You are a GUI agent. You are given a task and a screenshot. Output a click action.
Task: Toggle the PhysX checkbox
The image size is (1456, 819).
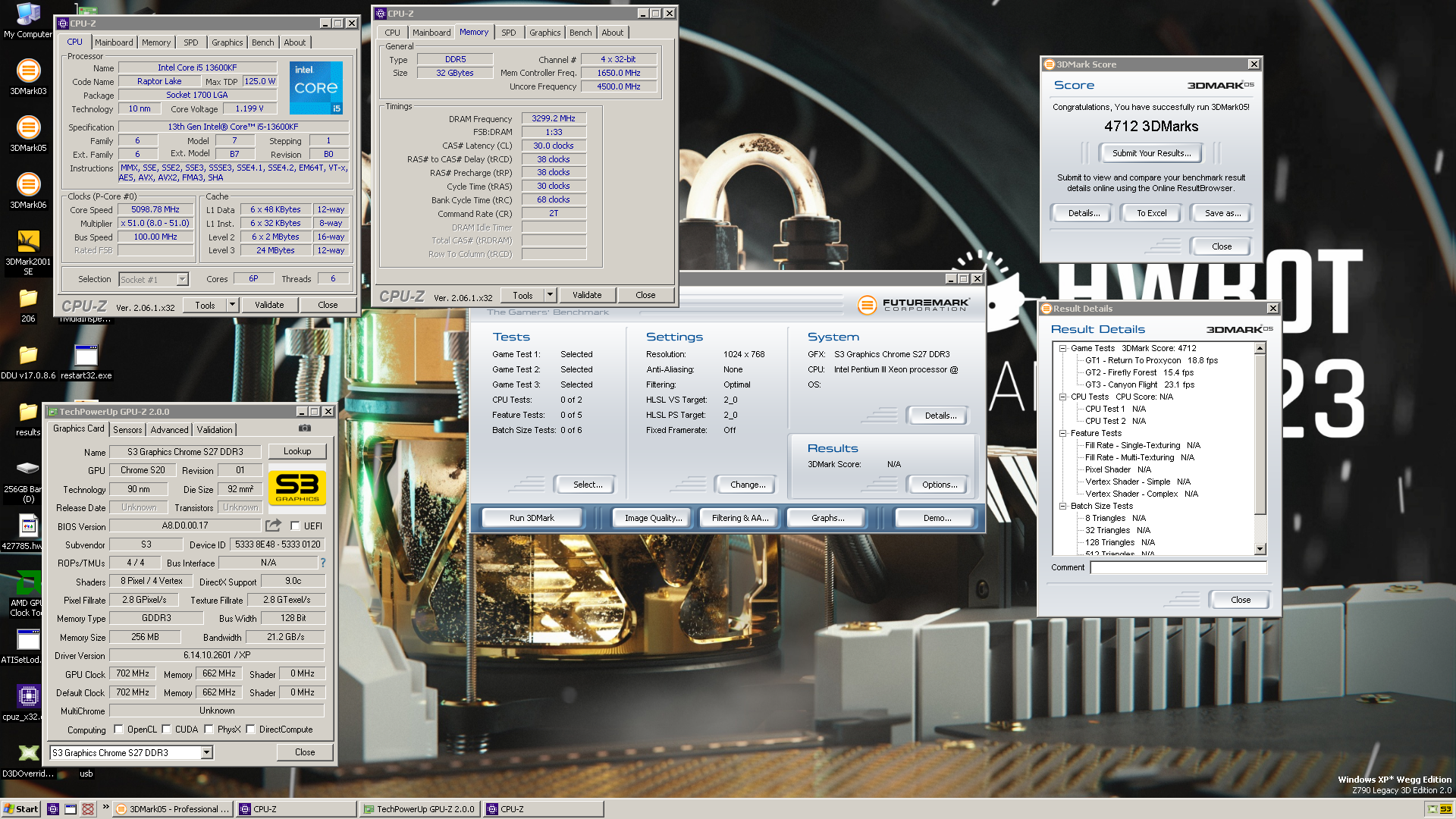209,730
